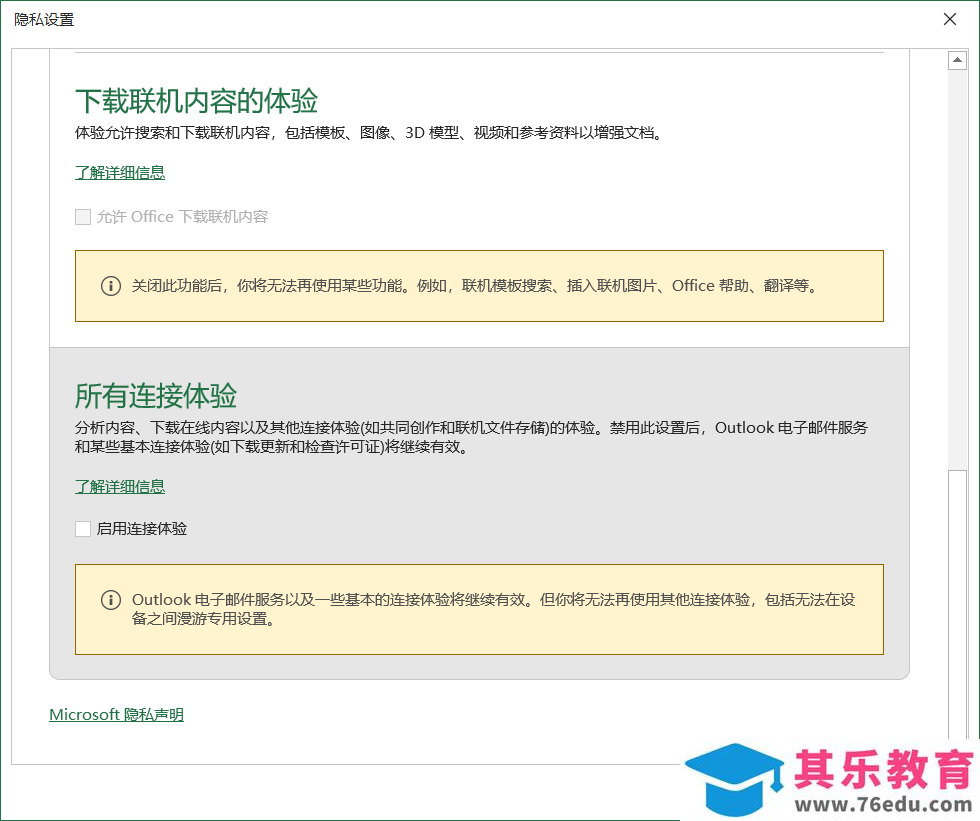Enable the 启用连接体验 checkbox

click(82, 529)
